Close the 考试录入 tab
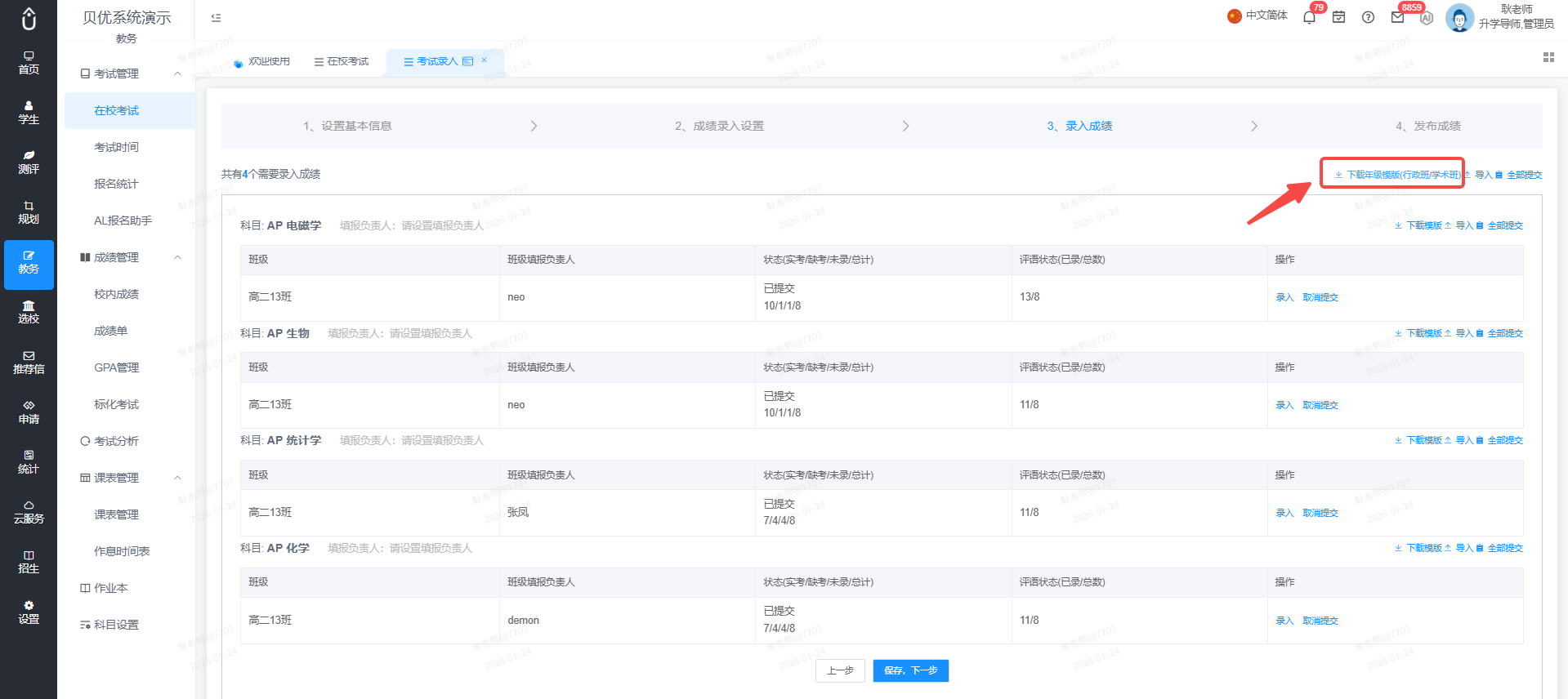 [x=484, y=60]
